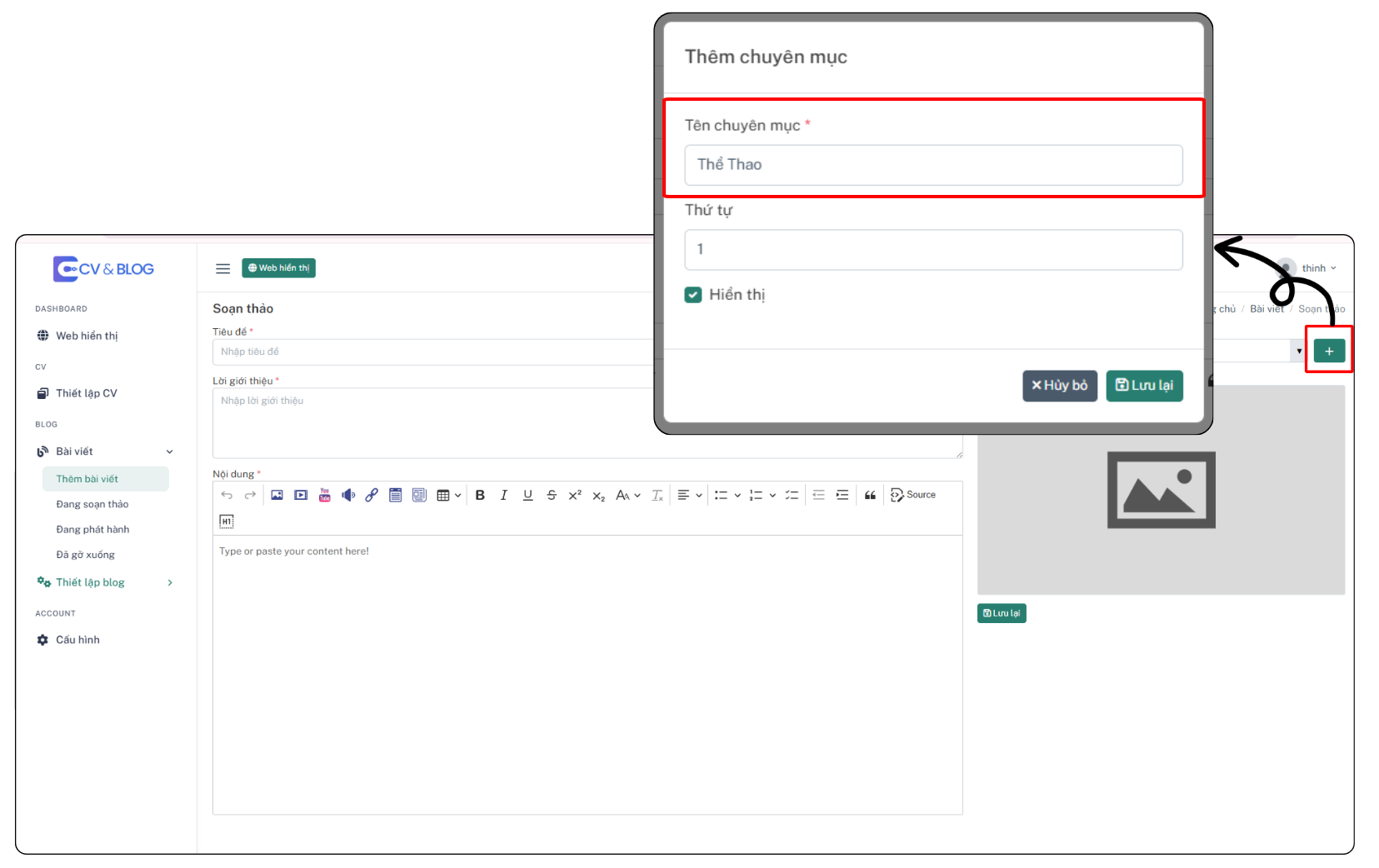Toggle the hamburger sidebar menu icon
This screenshot has height=868, width=1379.
pyautogui.click(x=222, y=268)
